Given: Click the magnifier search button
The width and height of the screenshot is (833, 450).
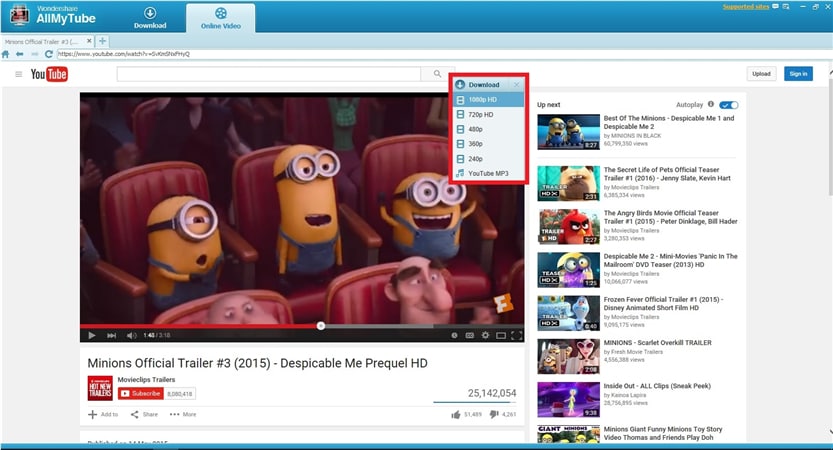Looking at the screenshot, I should pyautogui.click(x=437, y=74).
